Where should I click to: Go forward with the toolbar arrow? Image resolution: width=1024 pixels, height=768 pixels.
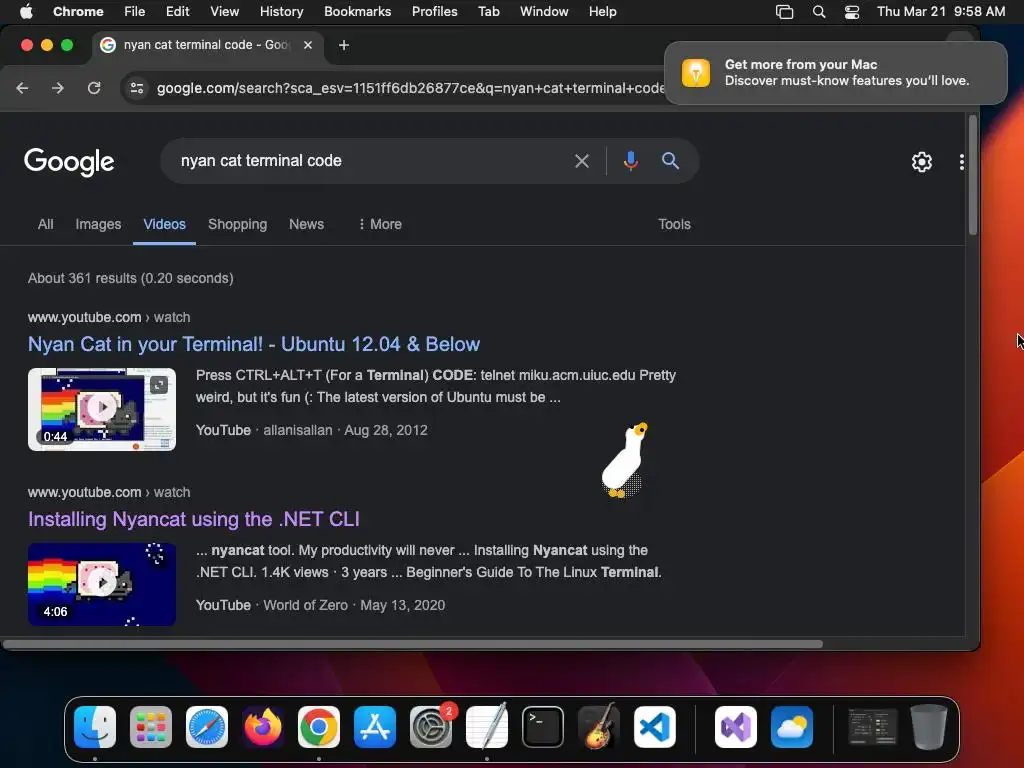point(58,88)
